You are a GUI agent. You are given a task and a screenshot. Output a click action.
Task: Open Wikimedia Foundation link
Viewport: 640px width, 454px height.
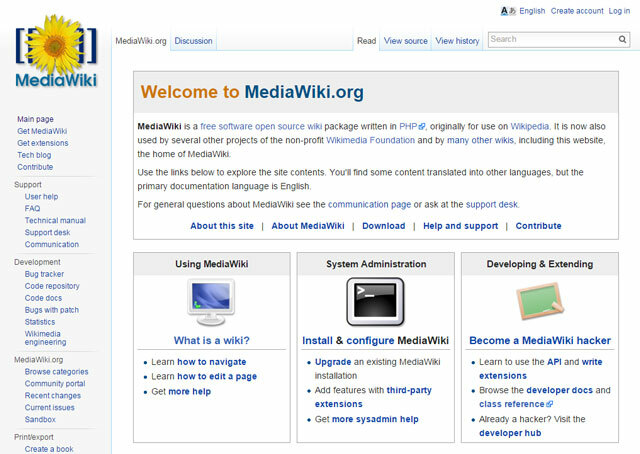(370, 140)
